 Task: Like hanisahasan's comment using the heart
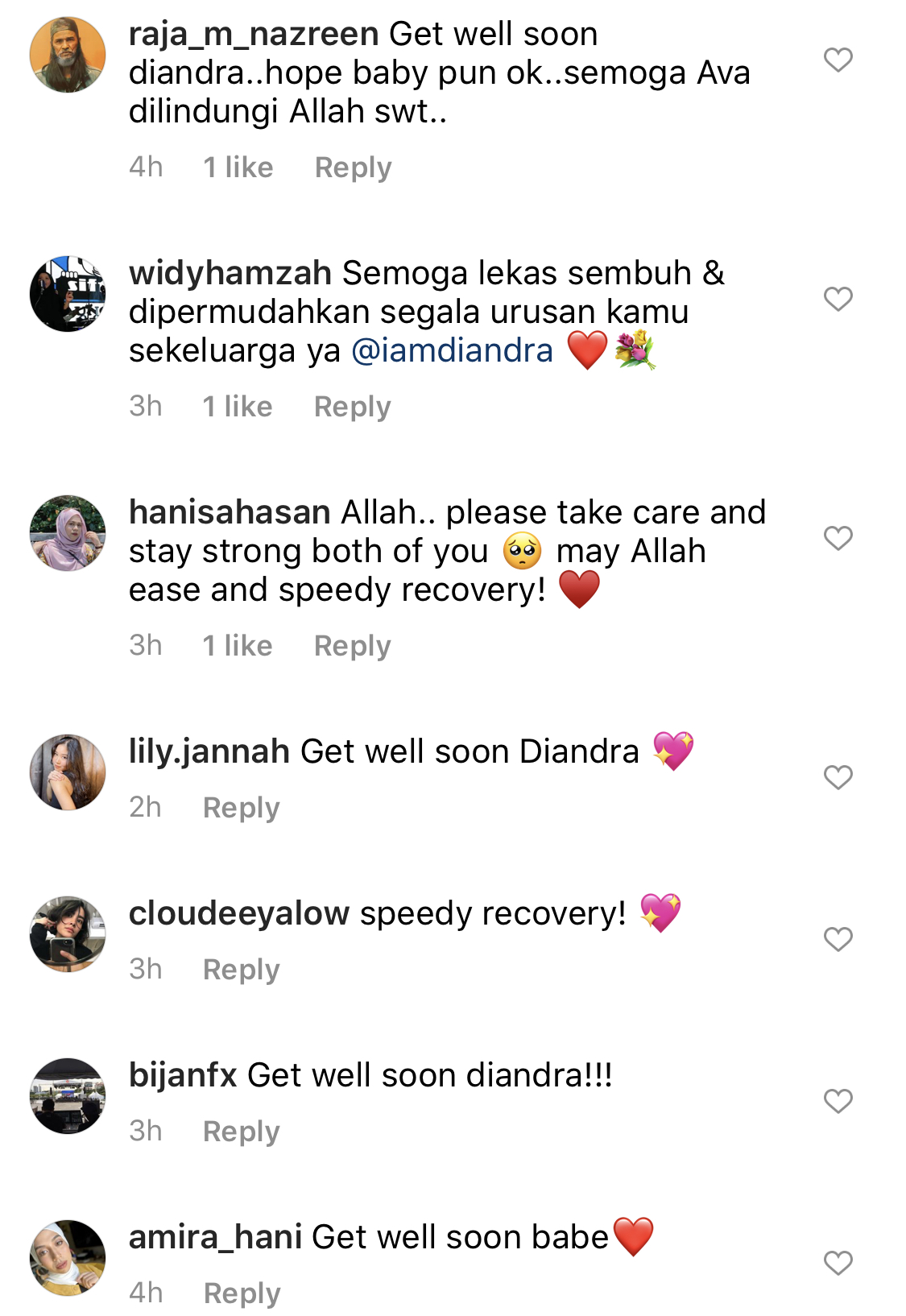(838, 538)
